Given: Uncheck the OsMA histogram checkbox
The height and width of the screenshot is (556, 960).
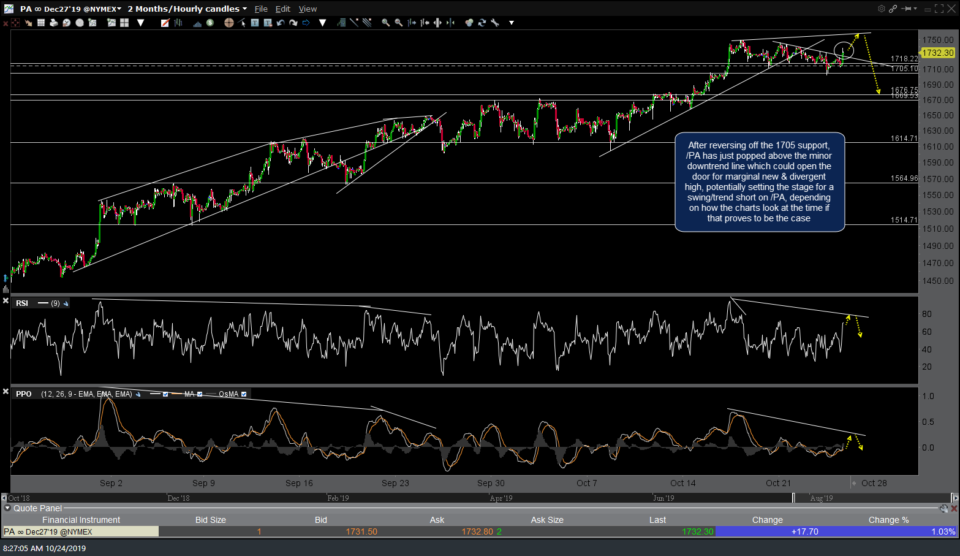Looking at the screenshot, I should click(x=244, y=395).
